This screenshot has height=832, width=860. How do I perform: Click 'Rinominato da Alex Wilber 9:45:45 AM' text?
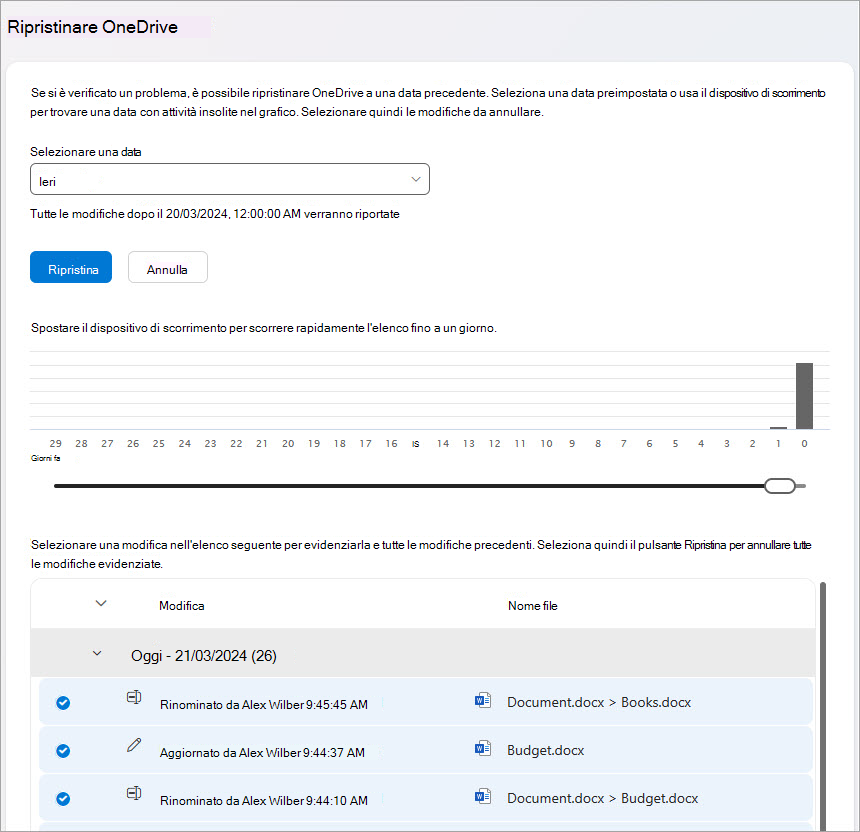[264, 705]
